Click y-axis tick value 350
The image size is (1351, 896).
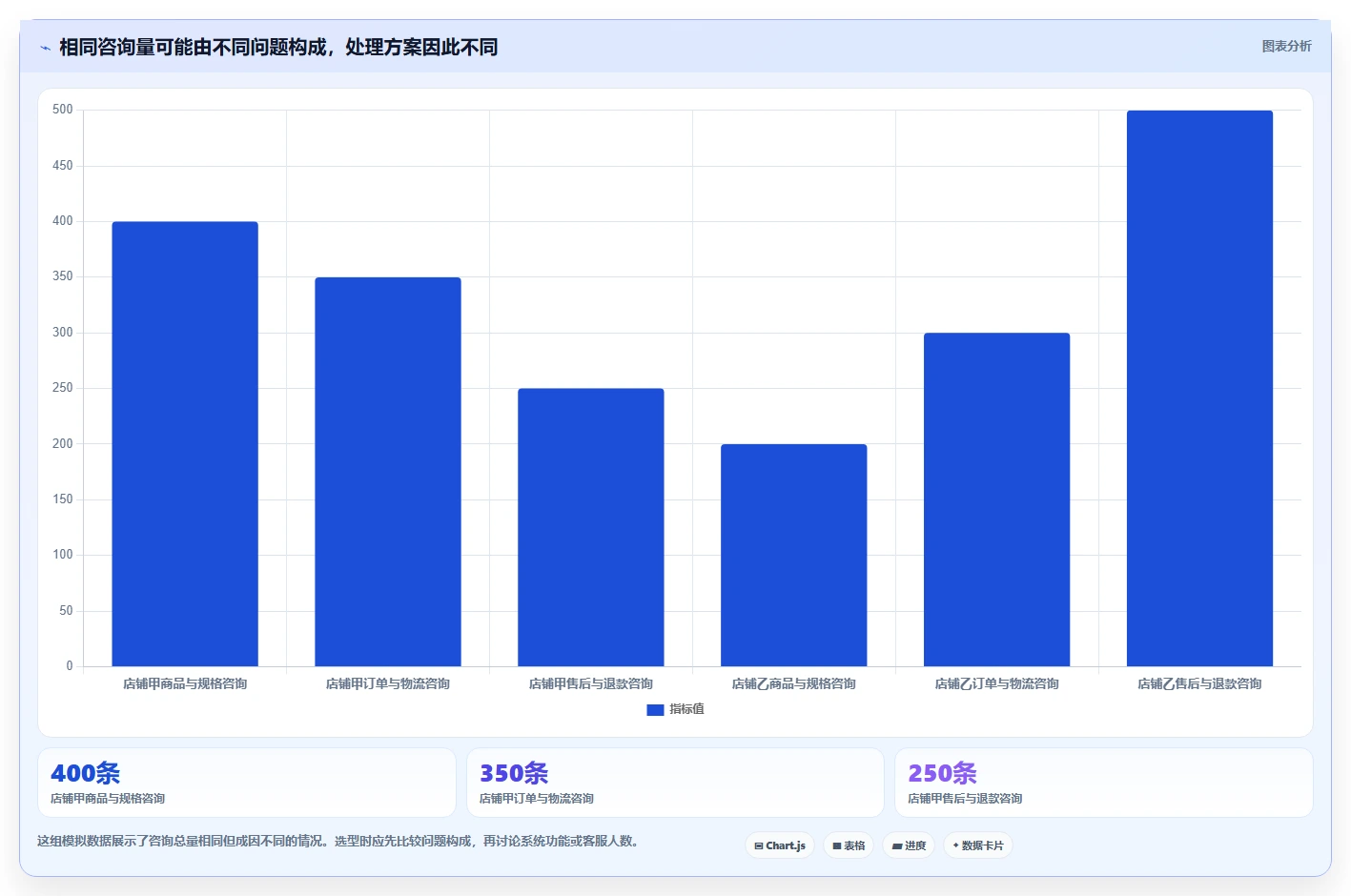(x=63, y=276)
